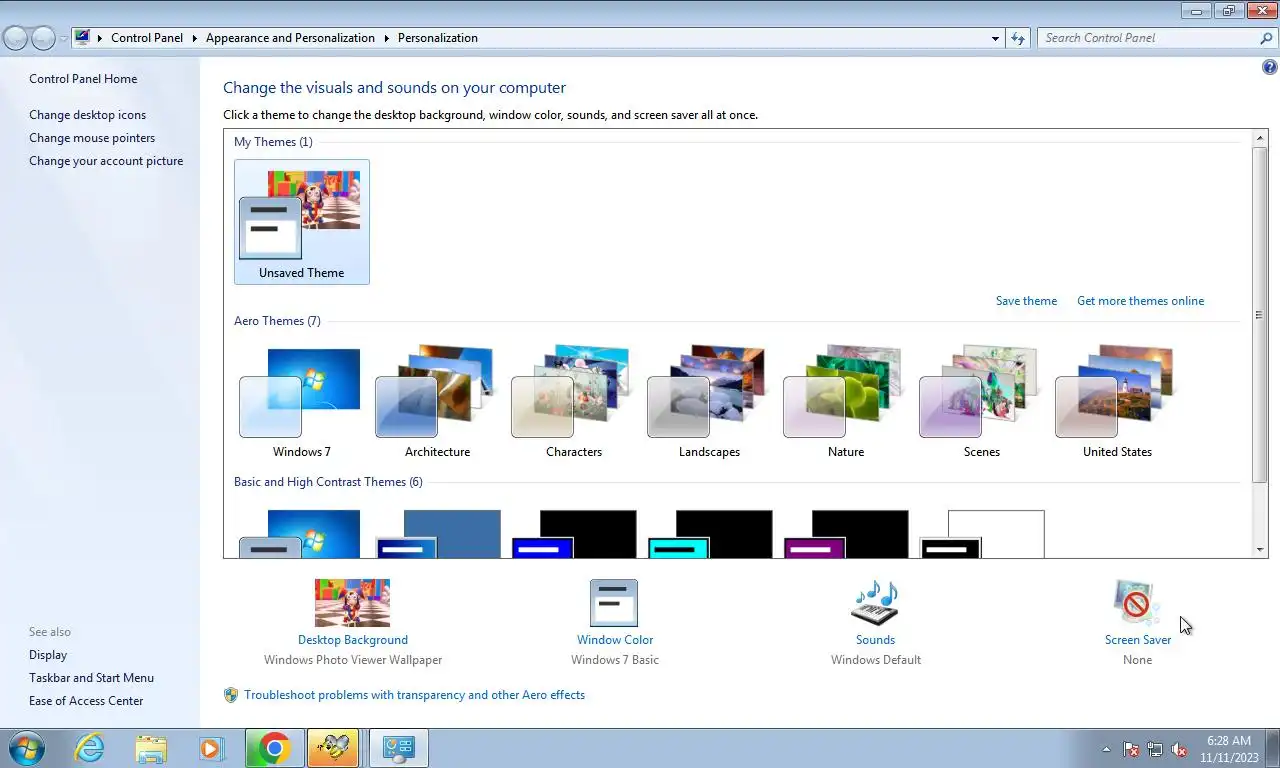Select the blue Windows Classic theme thumbnail
The width and height of the screenshot is (1280, 768).
tap(438, 534)
